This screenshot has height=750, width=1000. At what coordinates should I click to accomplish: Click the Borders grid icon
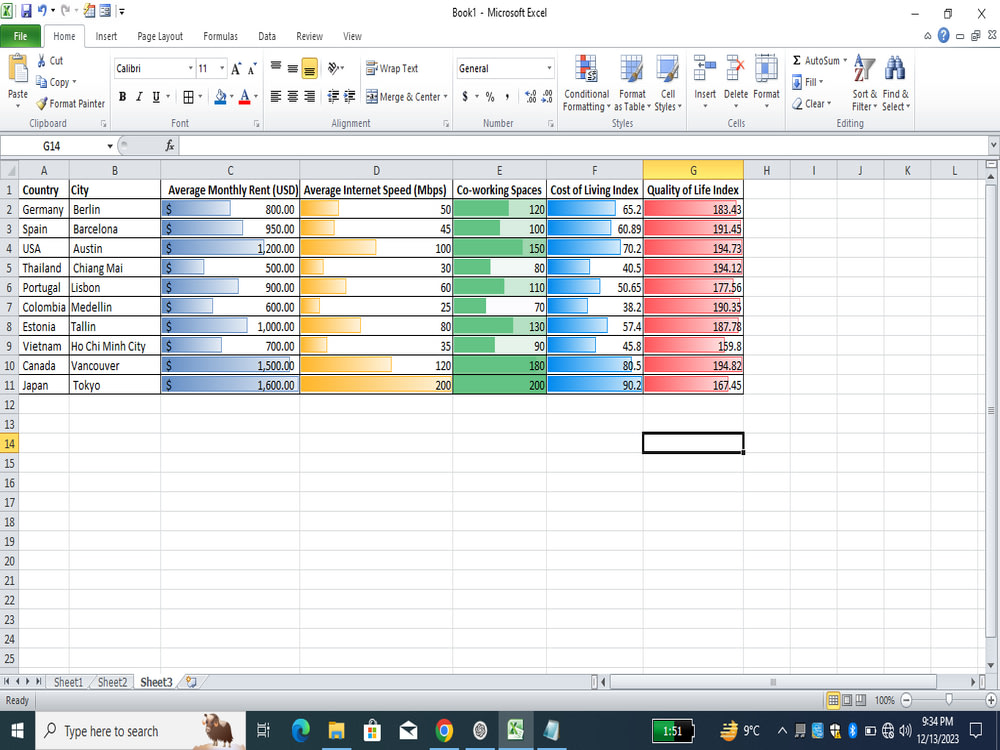(x=188, y=97)
